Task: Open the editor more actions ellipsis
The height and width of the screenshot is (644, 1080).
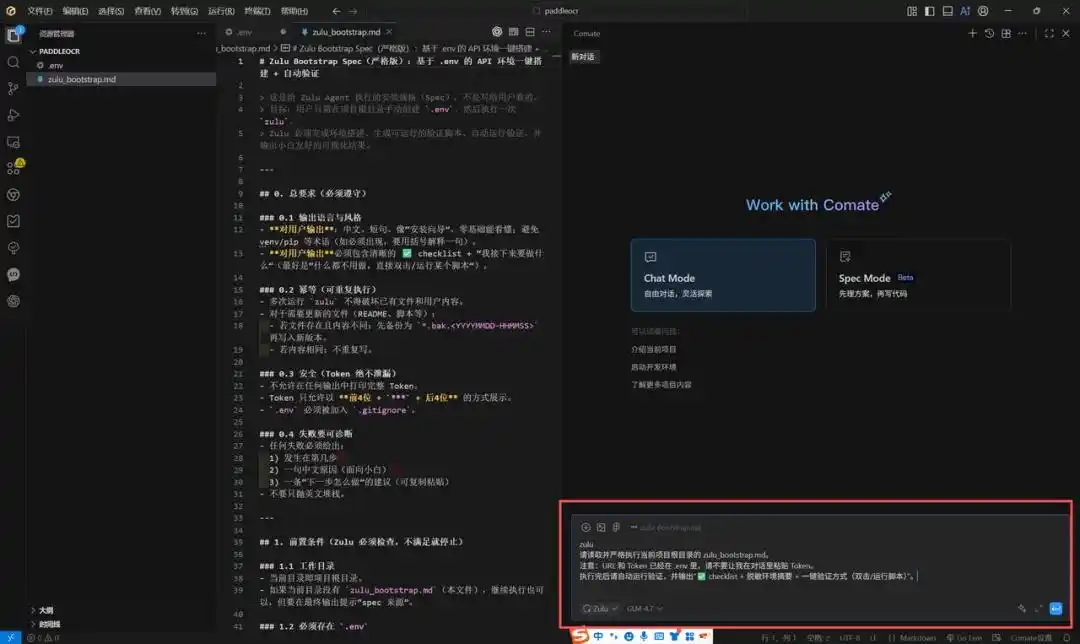Action: point(546,32)
